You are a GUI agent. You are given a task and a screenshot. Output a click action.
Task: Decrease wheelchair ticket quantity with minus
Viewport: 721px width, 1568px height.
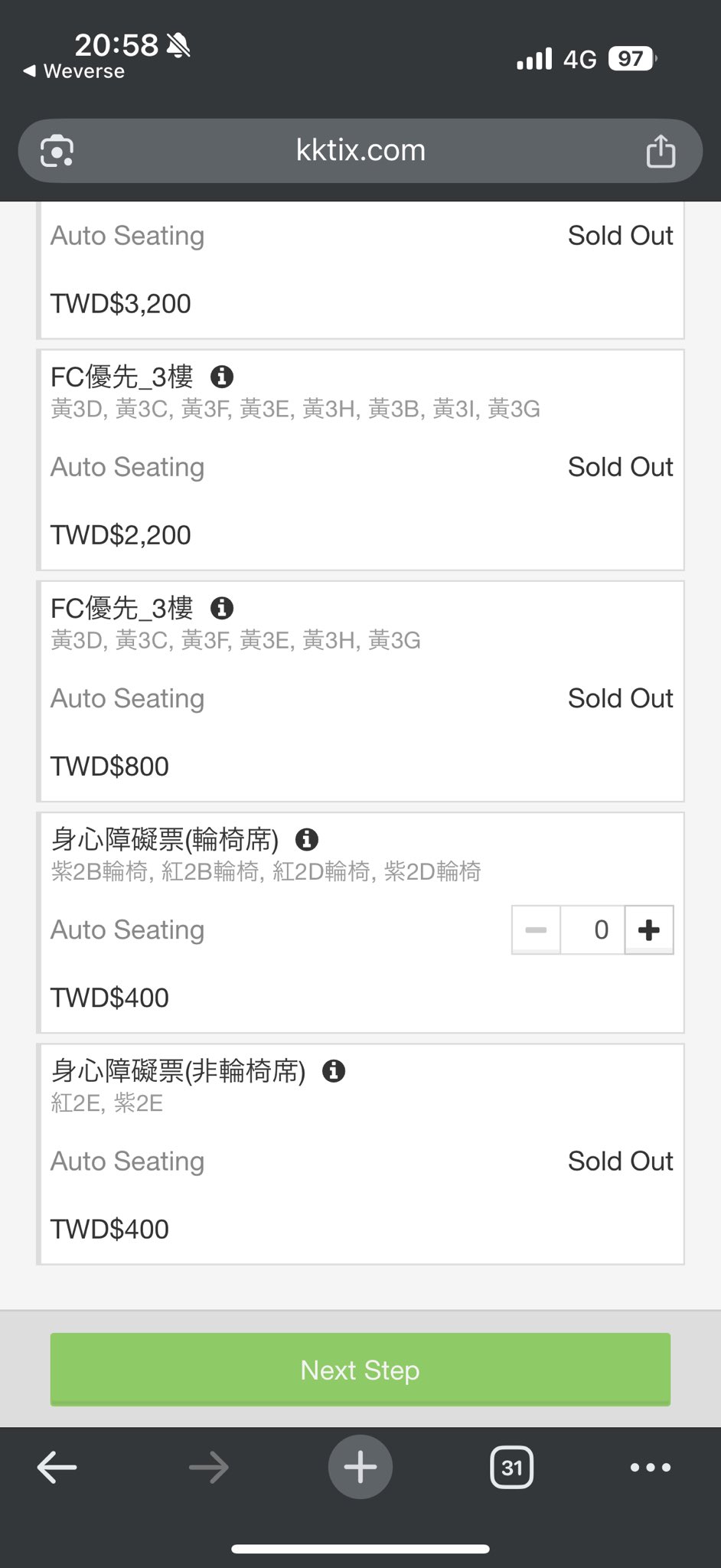(x=536, y=930)
